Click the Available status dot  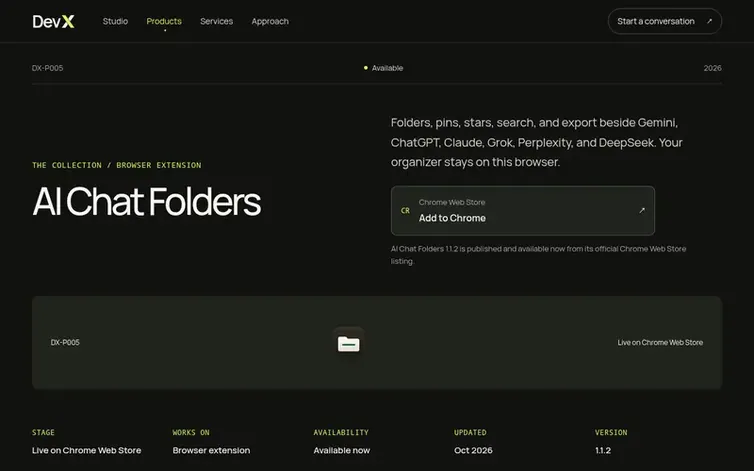tap(365, 68)
